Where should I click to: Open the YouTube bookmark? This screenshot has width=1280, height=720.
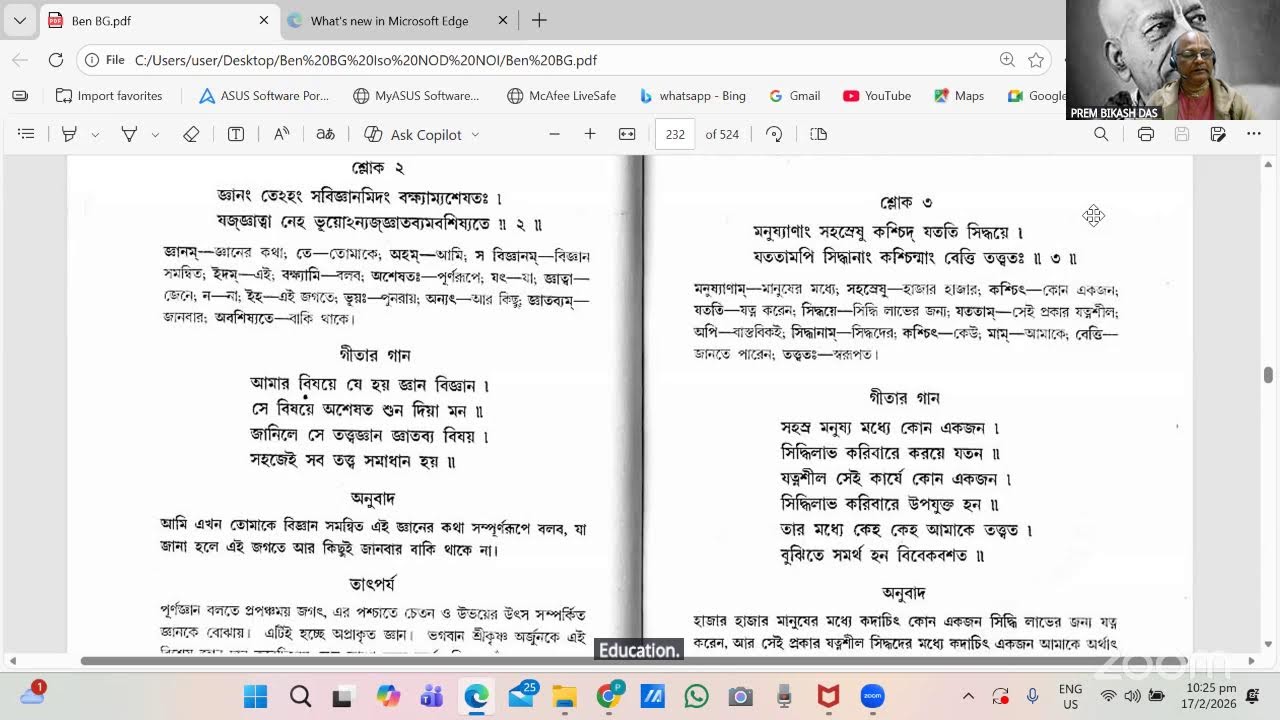tap(877, 96)
